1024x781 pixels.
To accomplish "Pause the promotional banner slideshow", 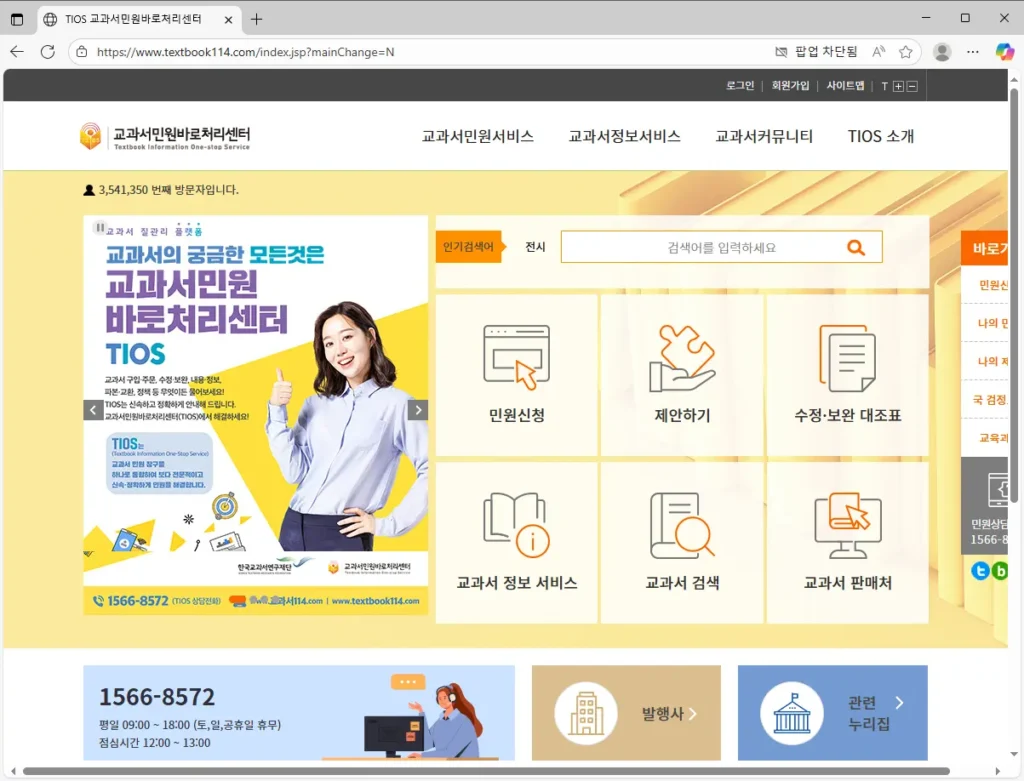I will tap(99, 228).
